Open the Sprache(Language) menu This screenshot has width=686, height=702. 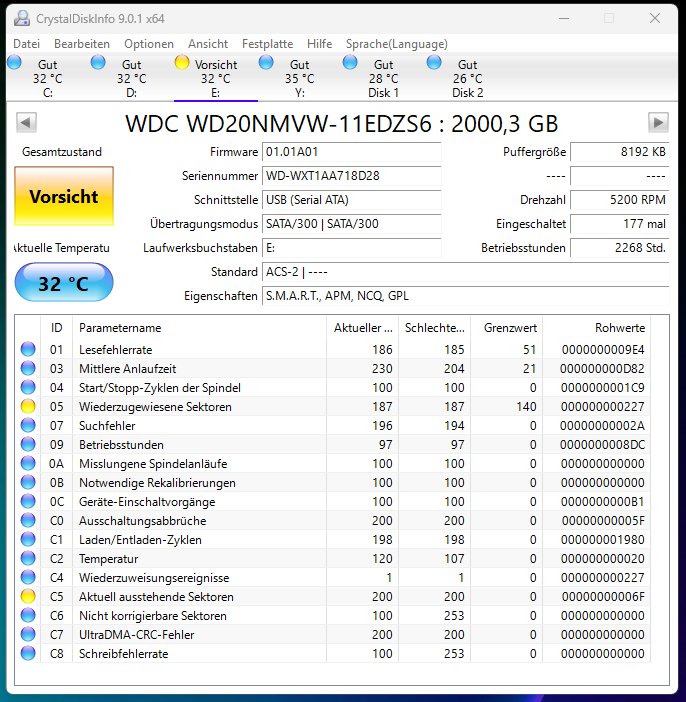click(396, 44)
